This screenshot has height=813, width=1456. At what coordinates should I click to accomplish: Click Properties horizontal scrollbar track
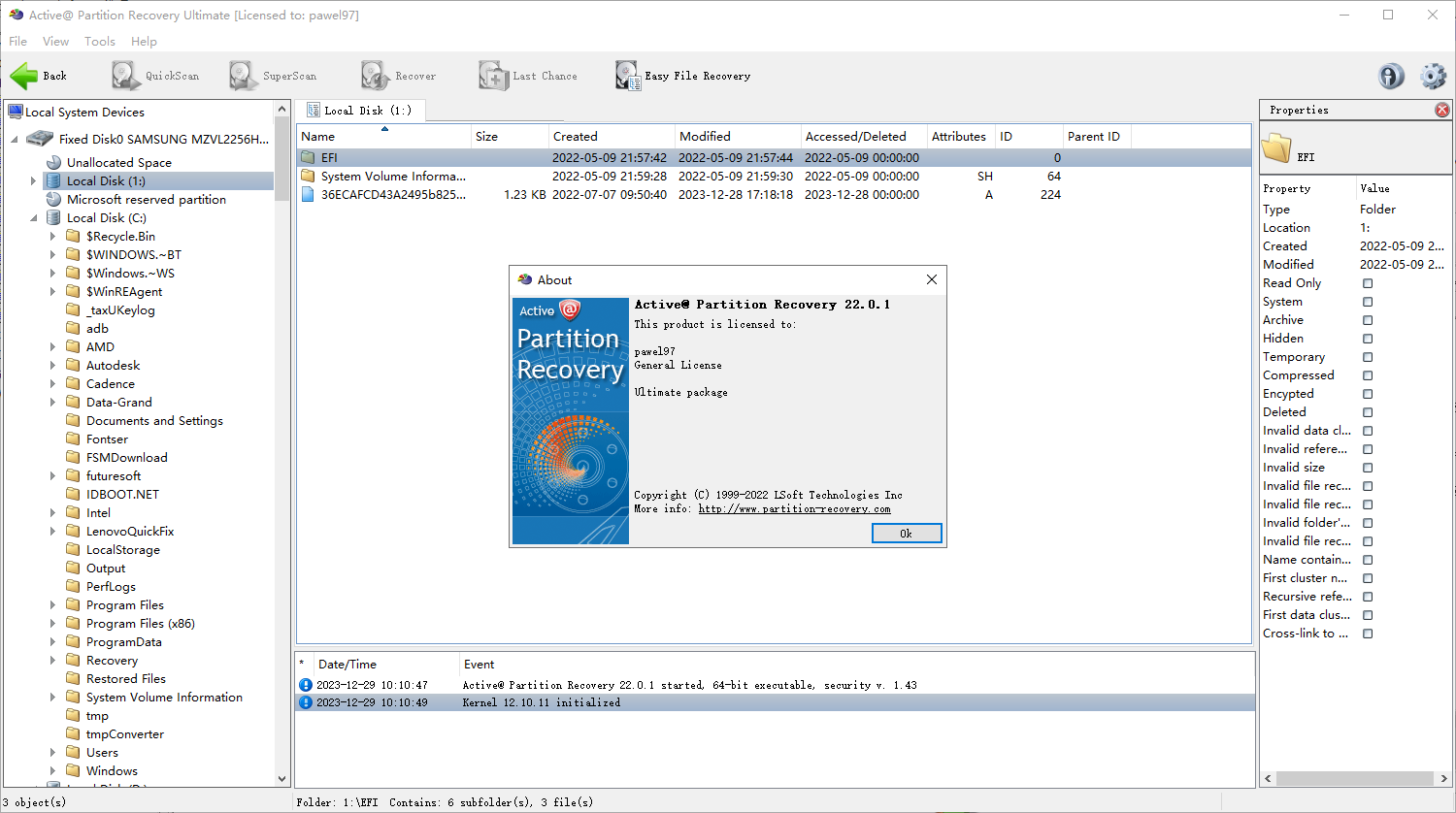coord(1354,778)
